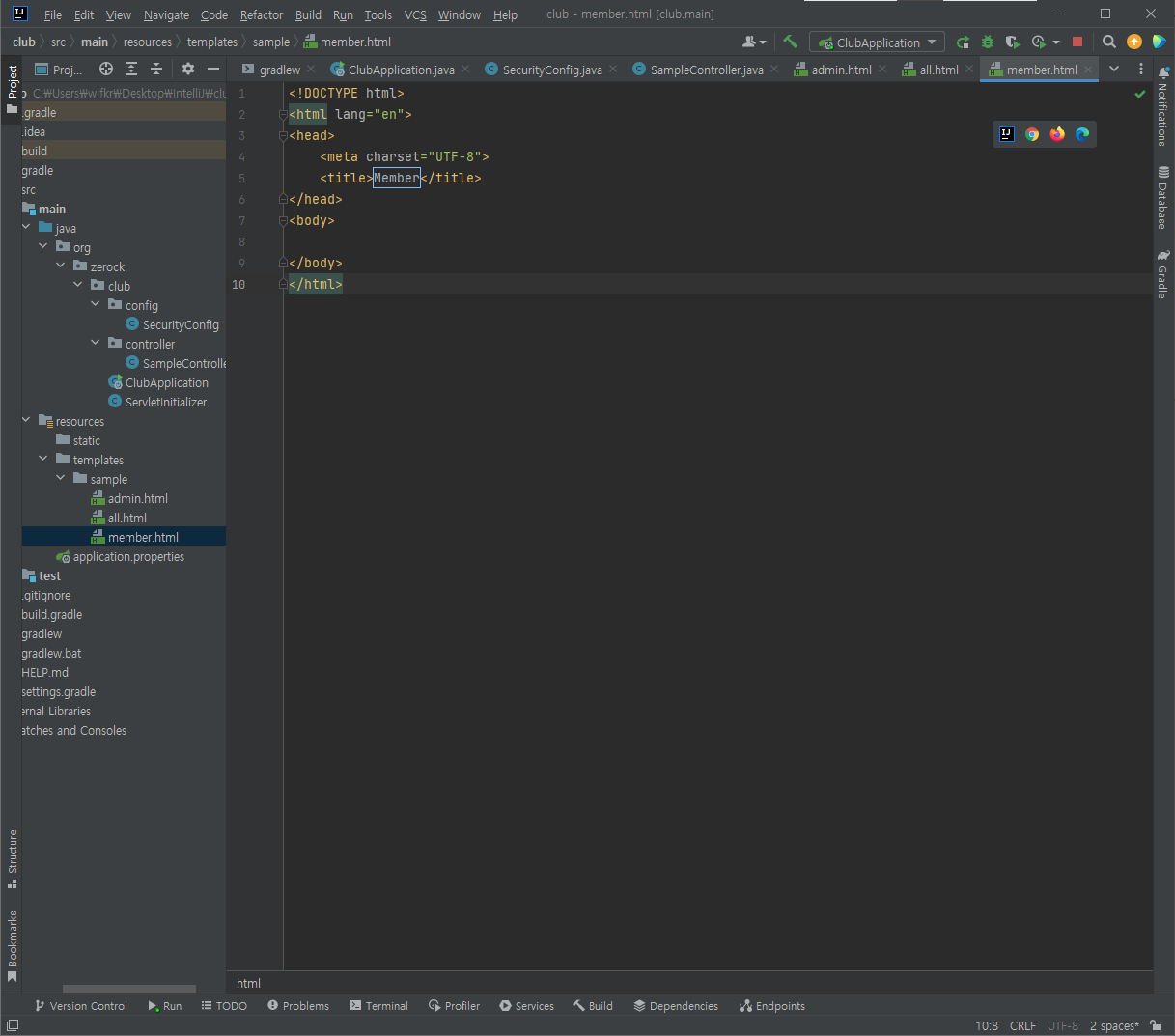Open Project panel options gear icon
The image size is (1175, 1036).
[x=188, y=69]
